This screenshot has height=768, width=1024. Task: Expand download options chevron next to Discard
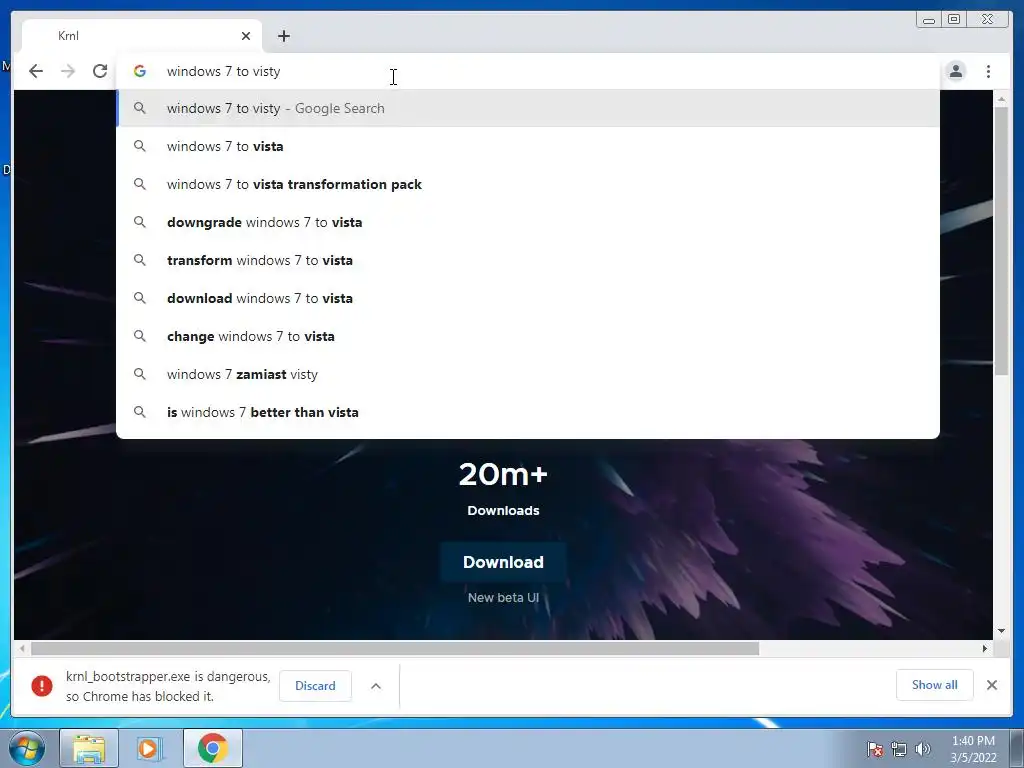coord(376,686)
